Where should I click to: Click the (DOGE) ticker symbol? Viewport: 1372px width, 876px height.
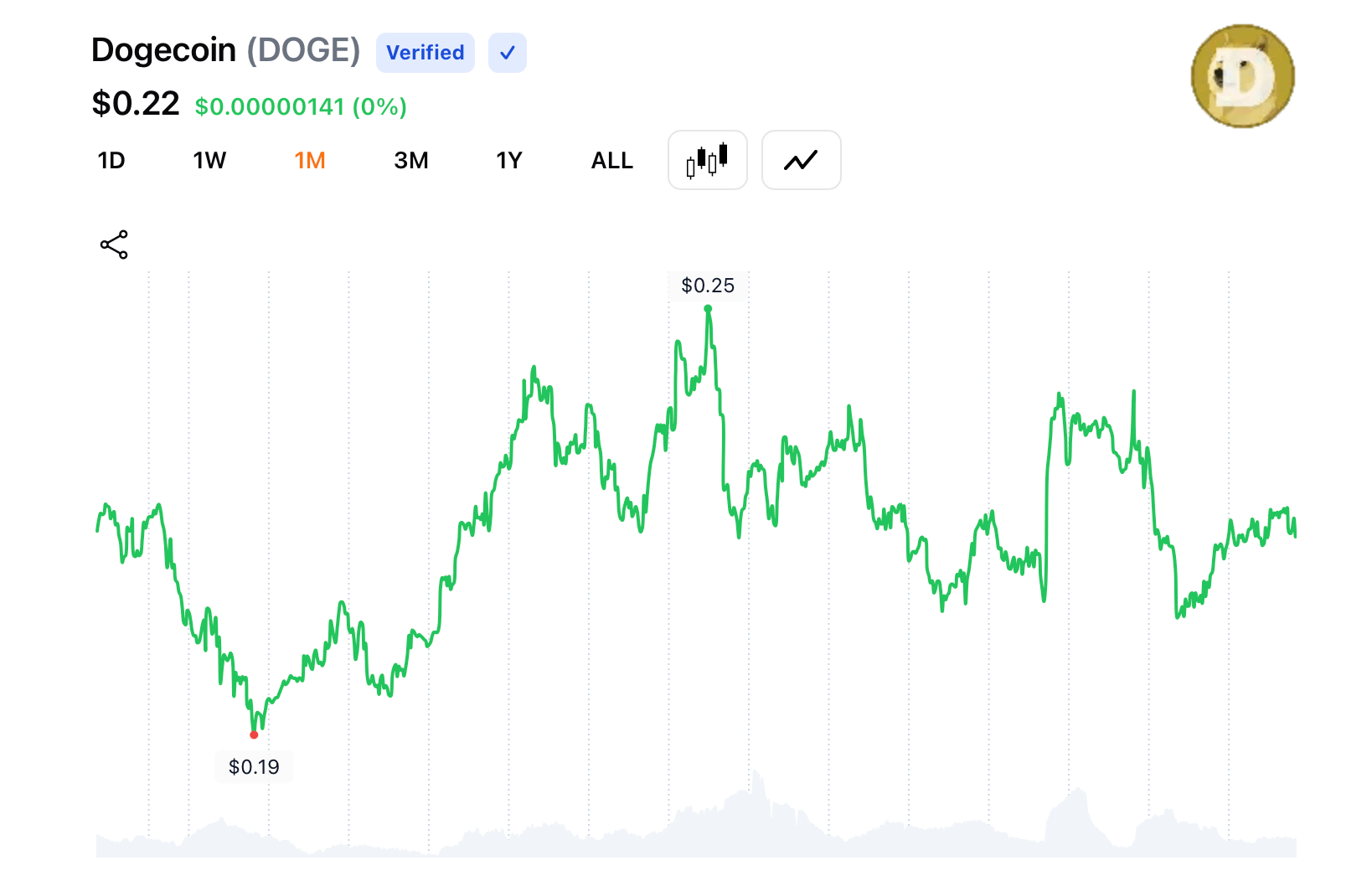(303, 50)
